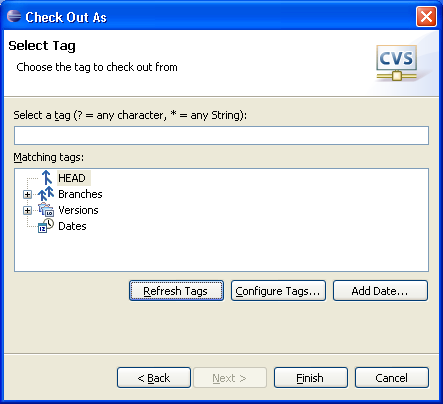Click the Eclipse icon in title bar

pos(14,16)
